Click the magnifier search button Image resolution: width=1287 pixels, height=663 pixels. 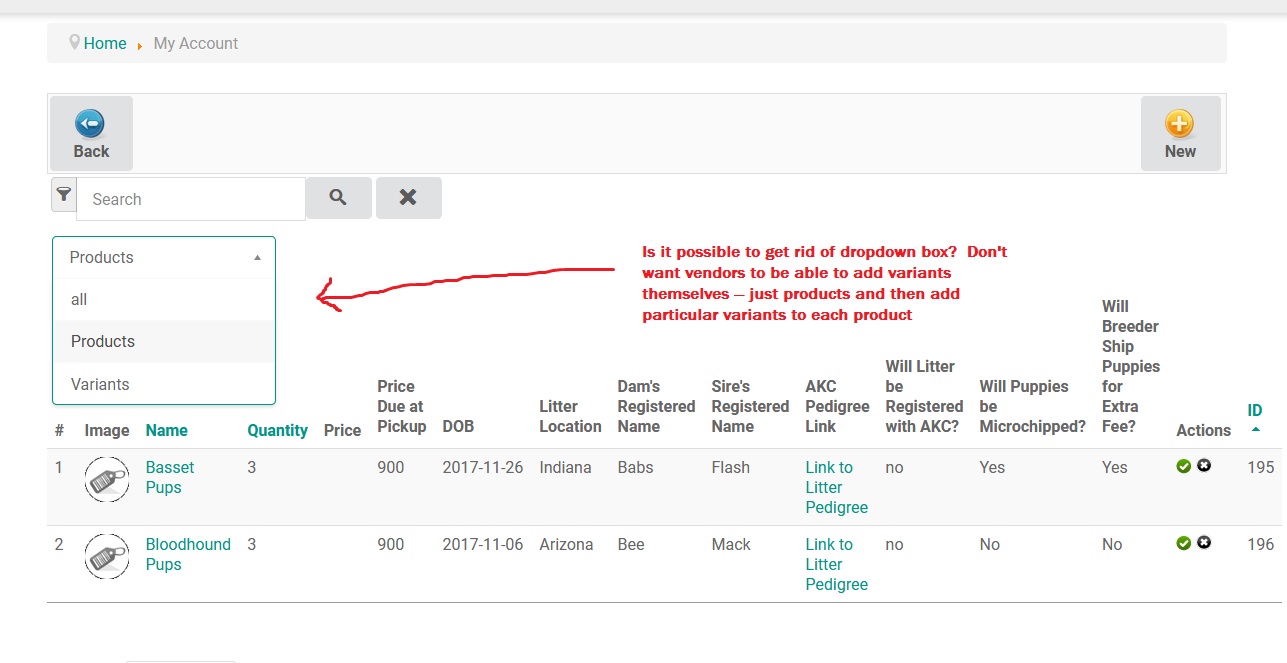point(338,198)
